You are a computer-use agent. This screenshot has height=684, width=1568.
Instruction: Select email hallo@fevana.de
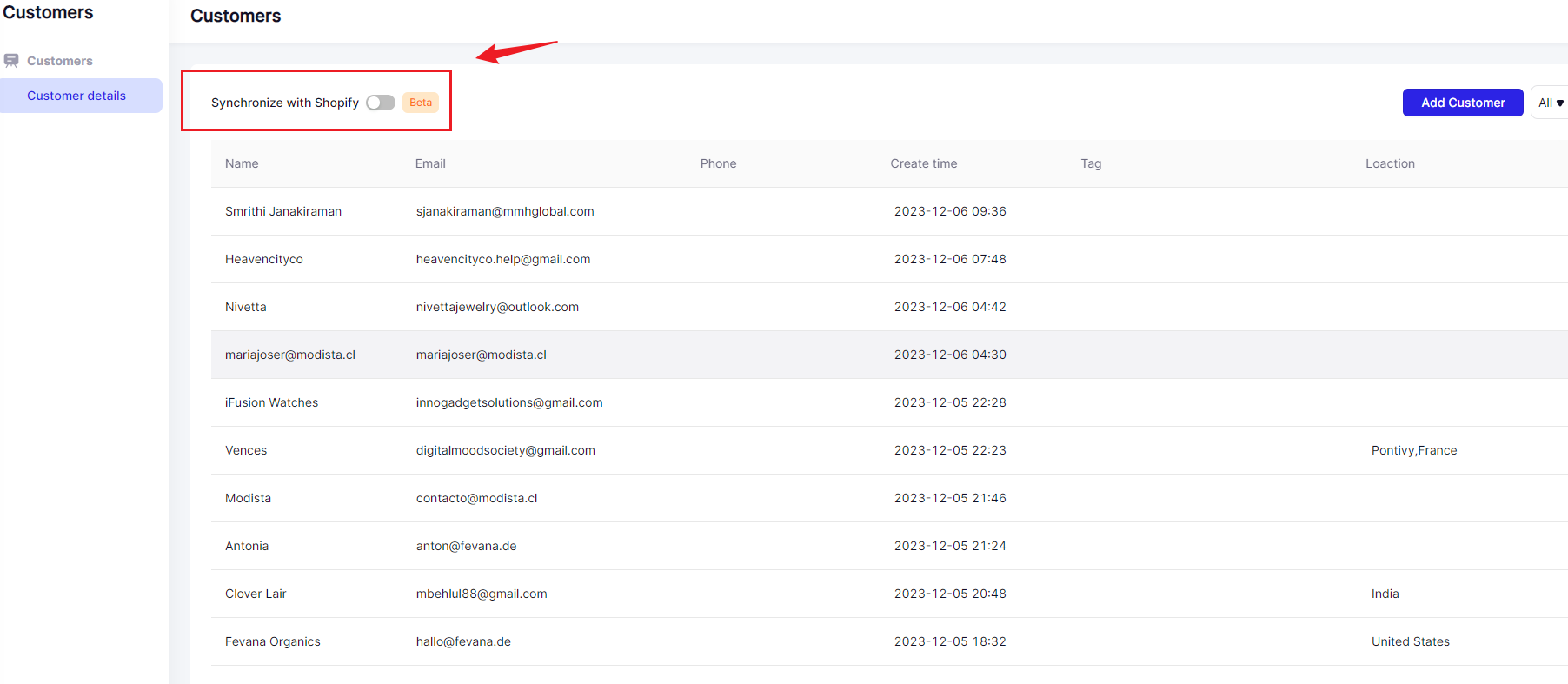(463, 641)
